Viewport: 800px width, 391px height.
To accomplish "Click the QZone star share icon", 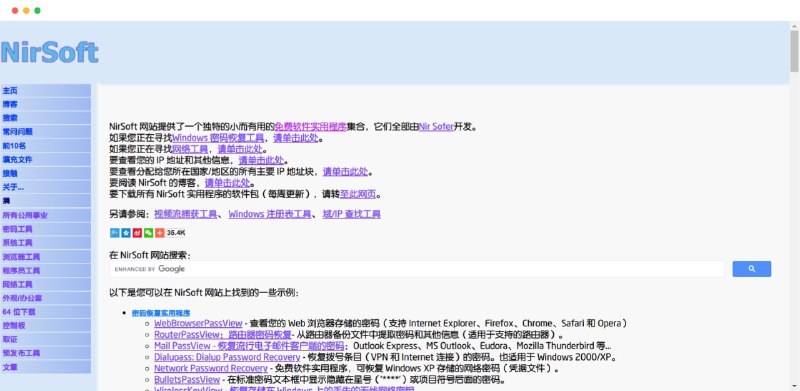I will [x=126, y=233].
